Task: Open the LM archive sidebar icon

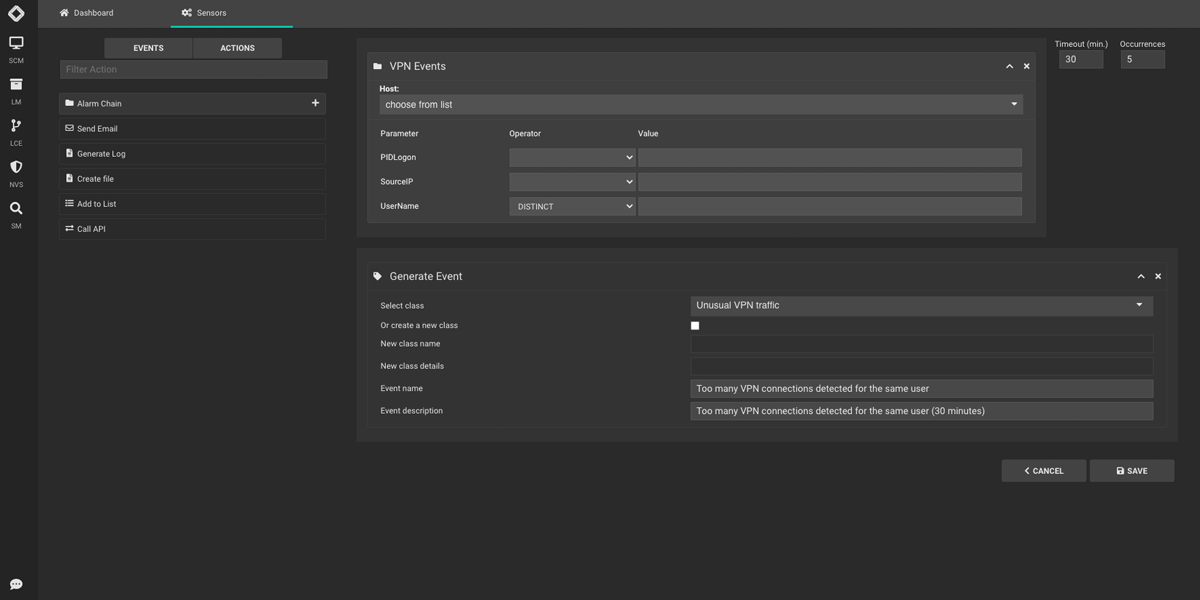Action: 16,85
